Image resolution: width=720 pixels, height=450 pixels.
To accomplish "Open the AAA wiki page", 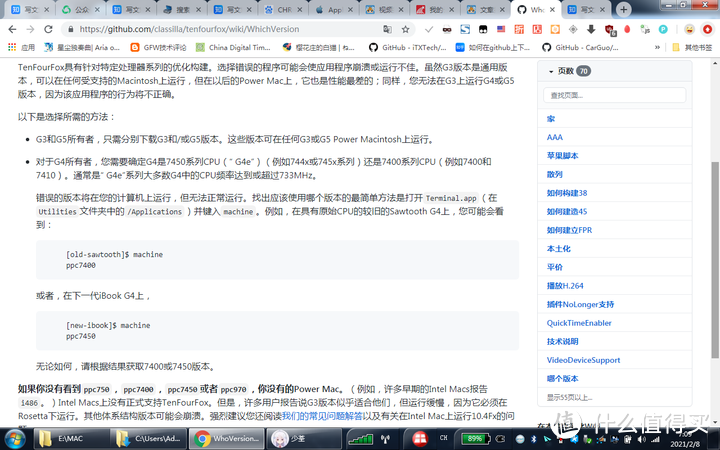I will click(x=555, y=137).
